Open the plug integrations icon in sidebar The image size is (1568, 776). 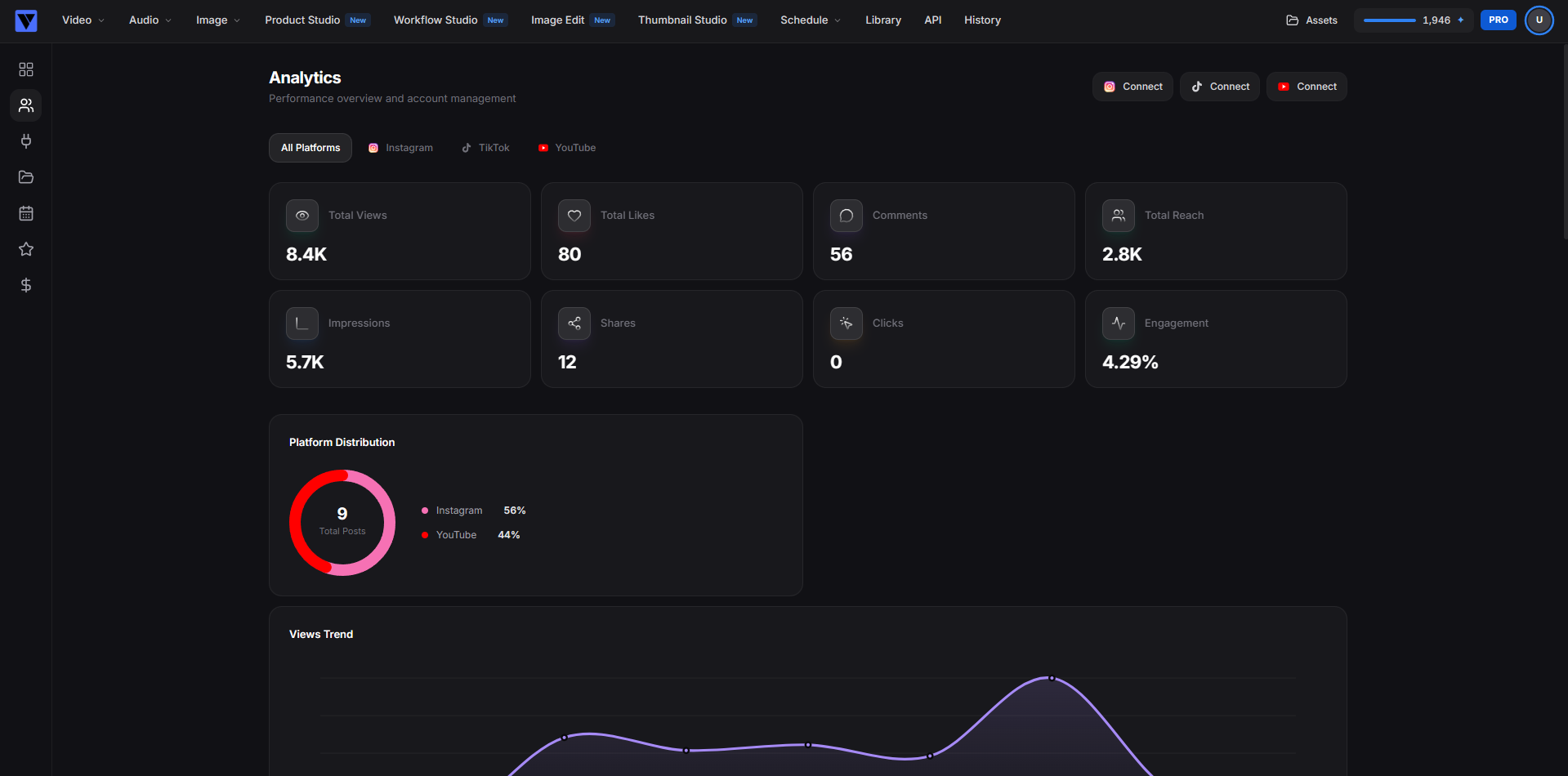26,141
